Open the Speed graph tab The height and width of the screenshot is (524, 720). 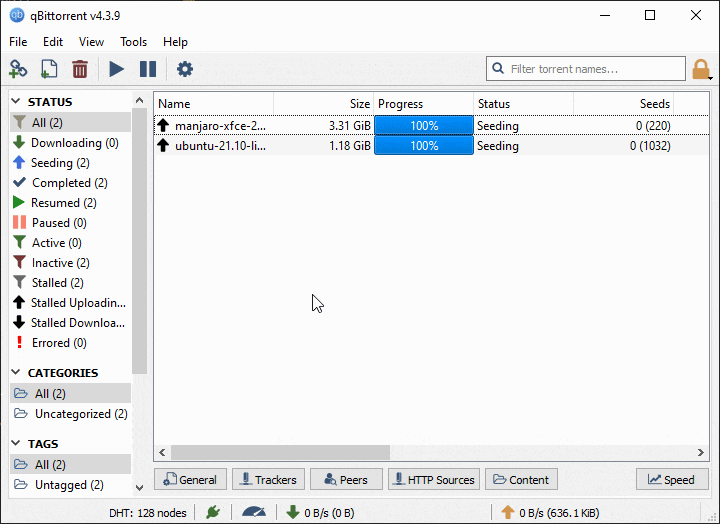(672, 479)
